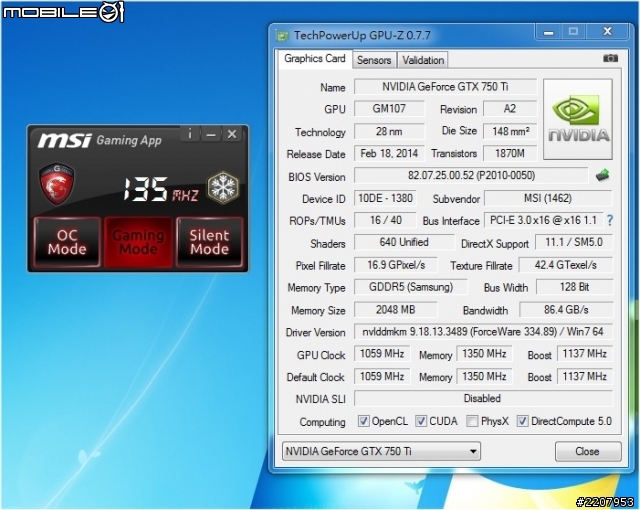This screenshot has width=640, height=510.
Task: Switch to the Sensors tab
Action: [x=374, y=60]
